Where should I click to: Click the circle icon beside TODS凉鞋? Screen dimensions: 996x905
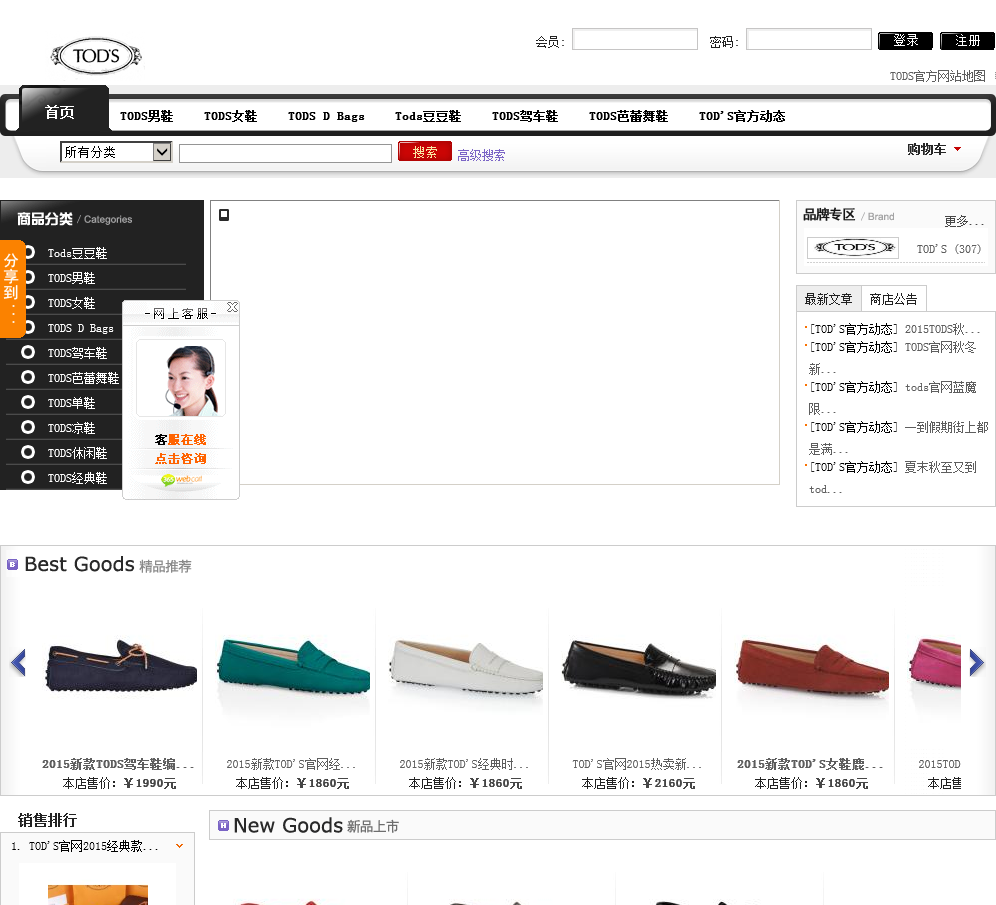coord(28,427)
